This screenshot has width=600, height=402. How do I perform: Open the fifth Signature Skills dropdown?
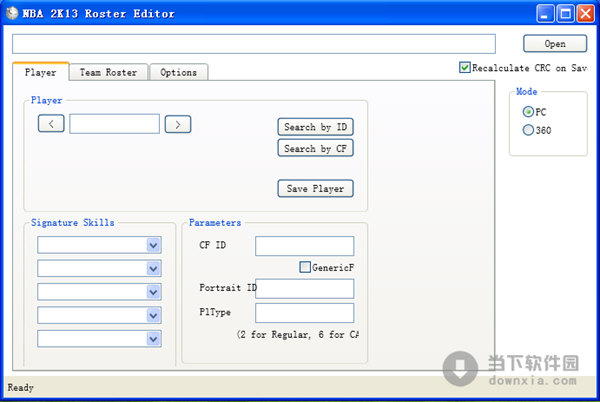pyautogui.click(x=99, y=339)
